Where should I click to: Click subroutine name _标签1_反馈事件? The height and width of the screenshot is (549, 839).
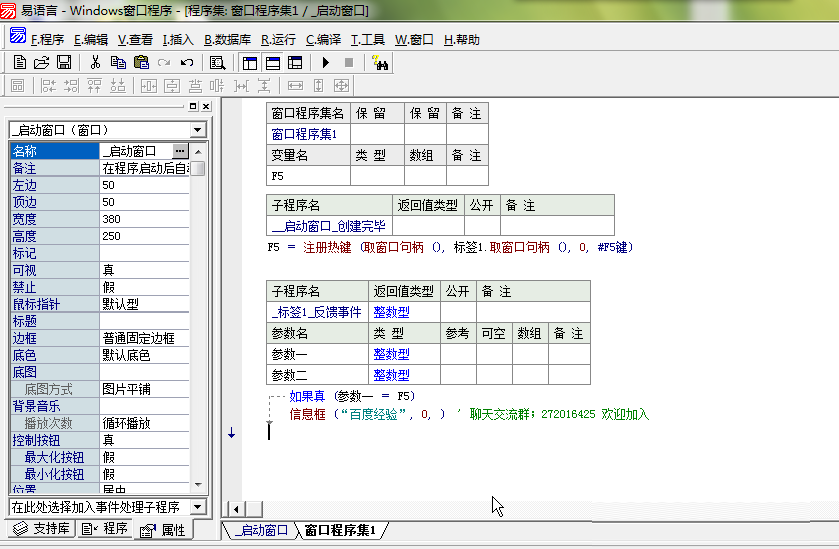316,312
